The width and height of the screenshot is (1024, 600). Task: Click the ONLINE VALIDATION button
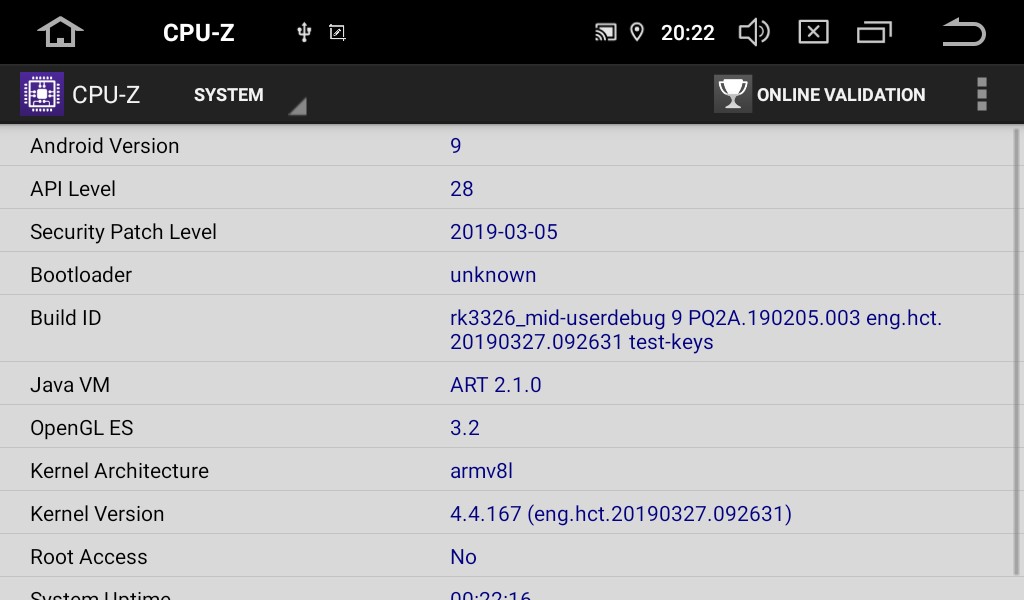tap(820, 95)
